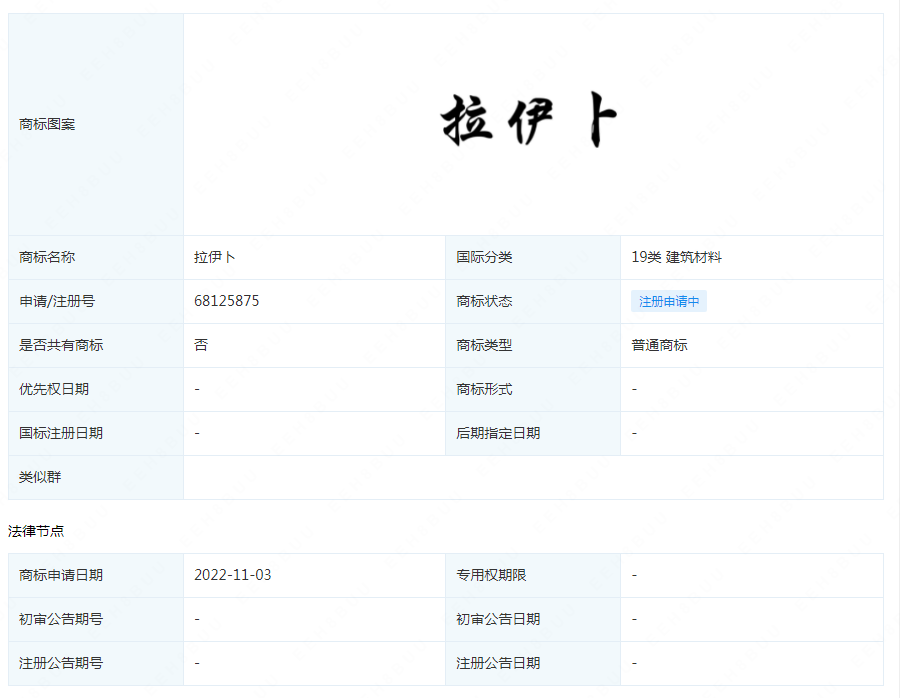Click the 商标名称 label
900x698 pixels.
(x=47, y=257)
